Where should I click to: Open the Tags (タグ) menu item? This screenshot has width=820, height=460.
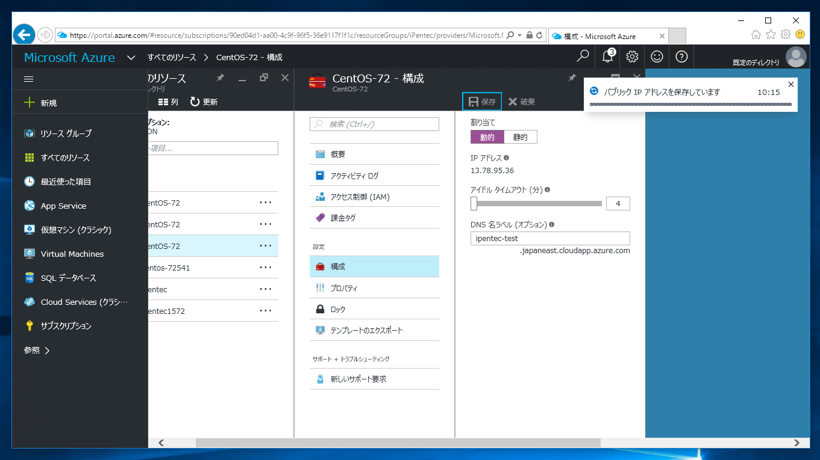[374, 218]
